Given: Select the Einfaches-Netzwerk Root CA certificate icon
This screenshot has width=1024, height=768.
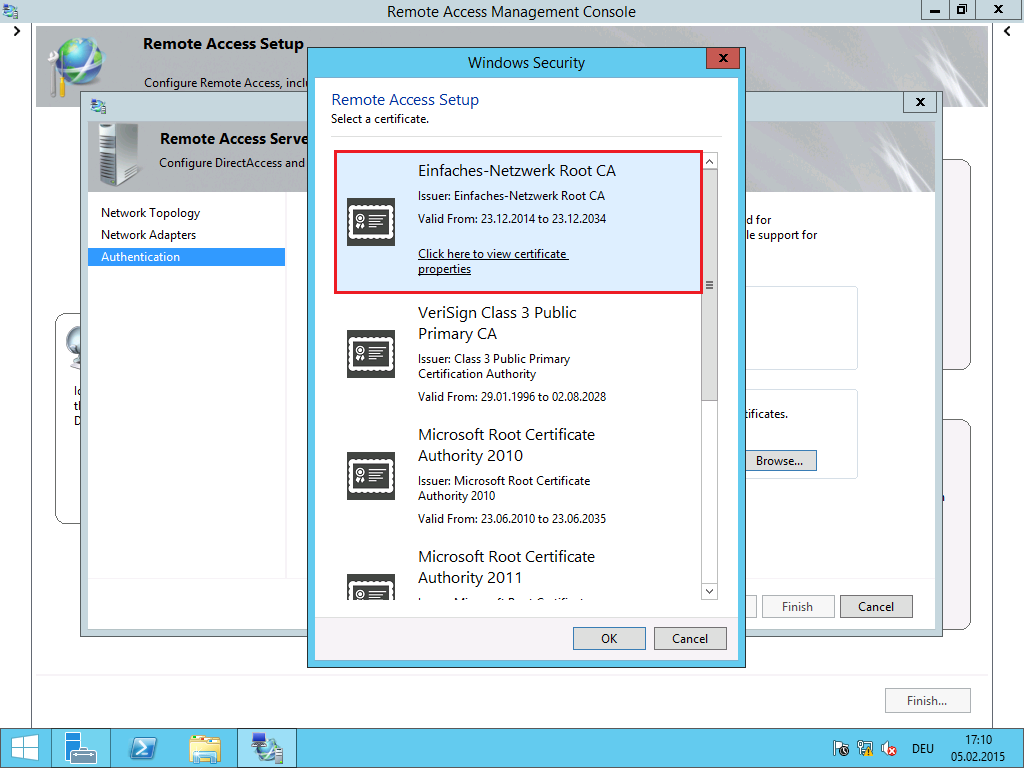Looking at the screenshot, I should pyautogui.click(x=371, y=222).
